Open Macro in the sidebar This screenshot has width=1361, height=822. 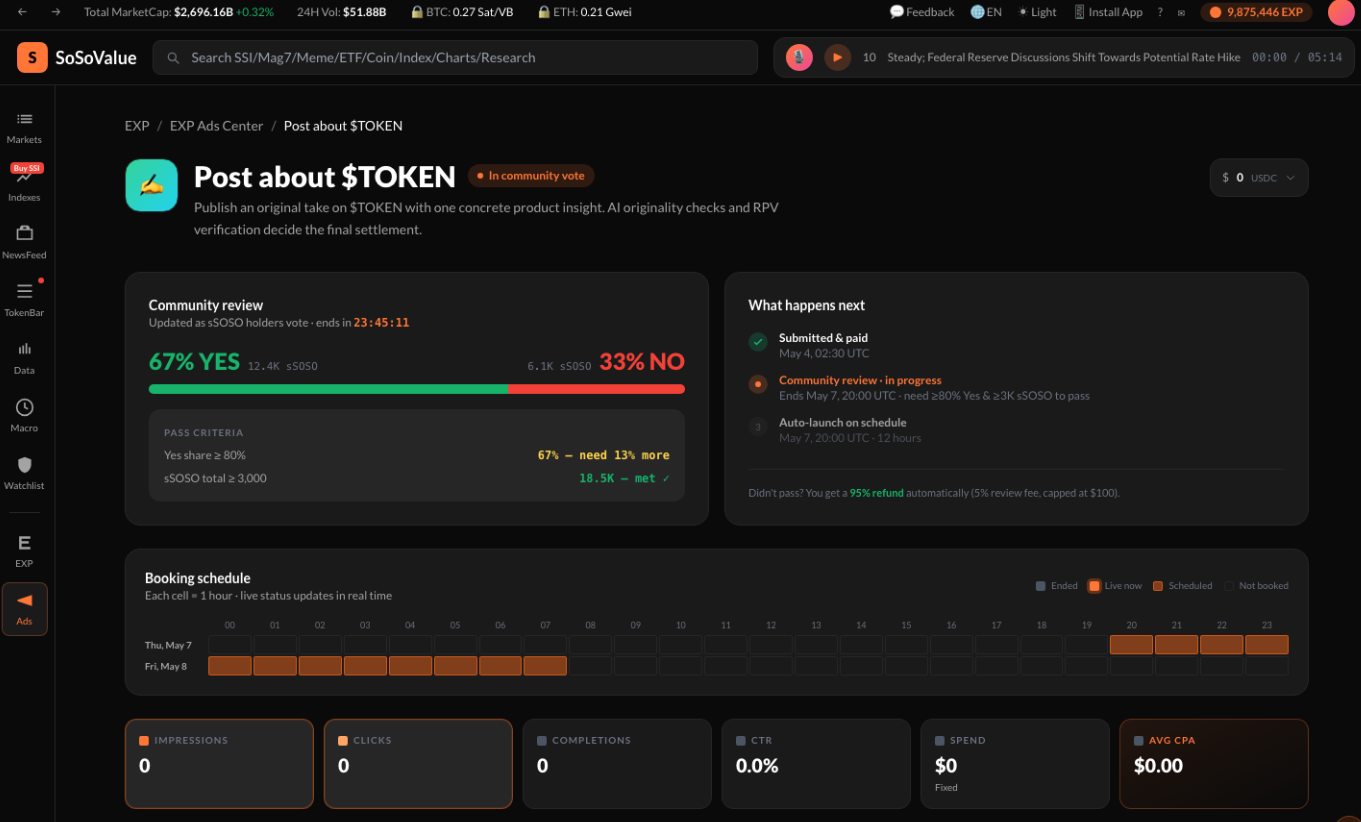click(24, 415)
